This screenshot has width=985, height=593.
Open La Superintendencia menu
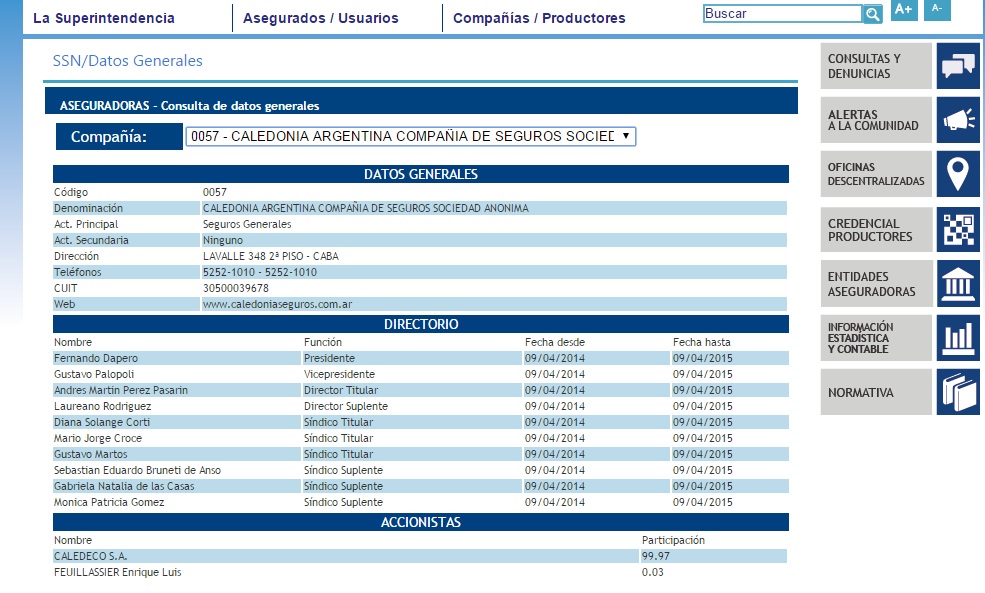(x=104, y=18)
